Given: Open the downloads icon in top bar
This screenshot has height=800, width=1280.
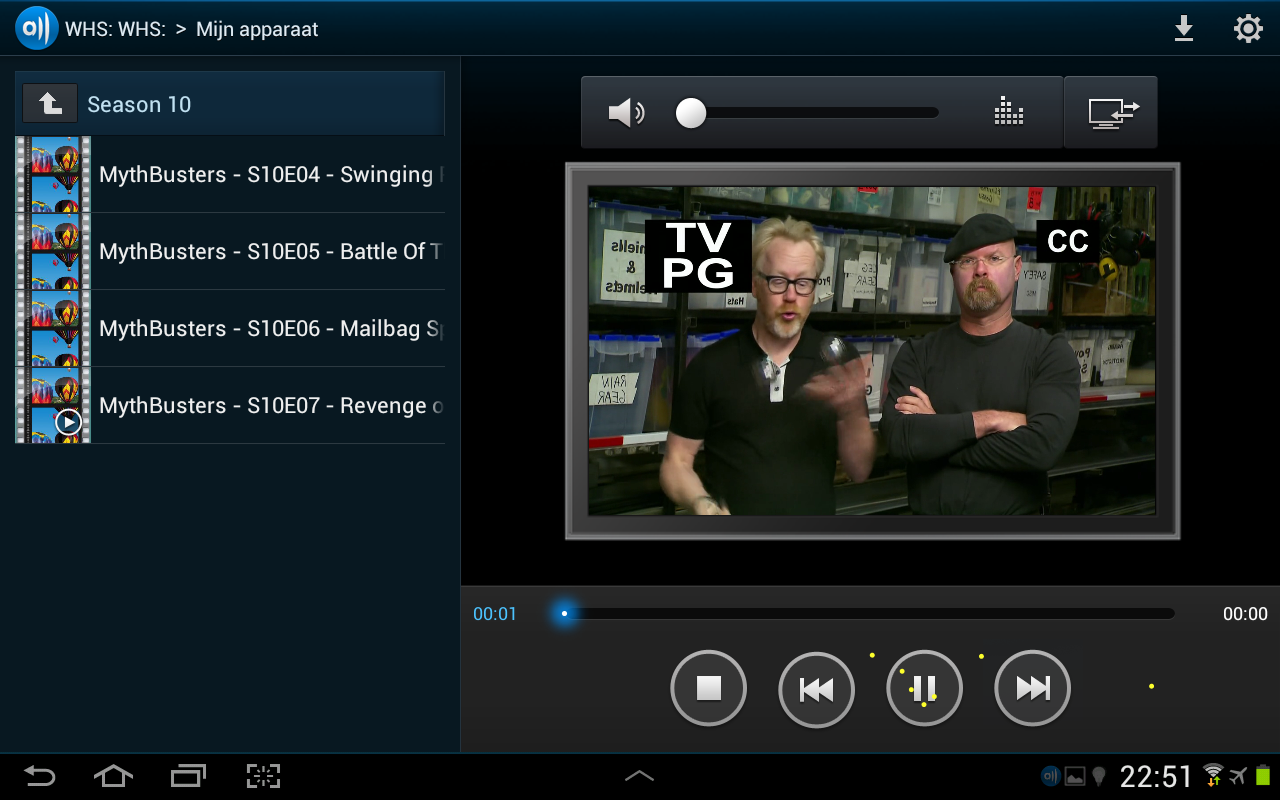Looking at the screenshot, I should [x=1184, y=28].
